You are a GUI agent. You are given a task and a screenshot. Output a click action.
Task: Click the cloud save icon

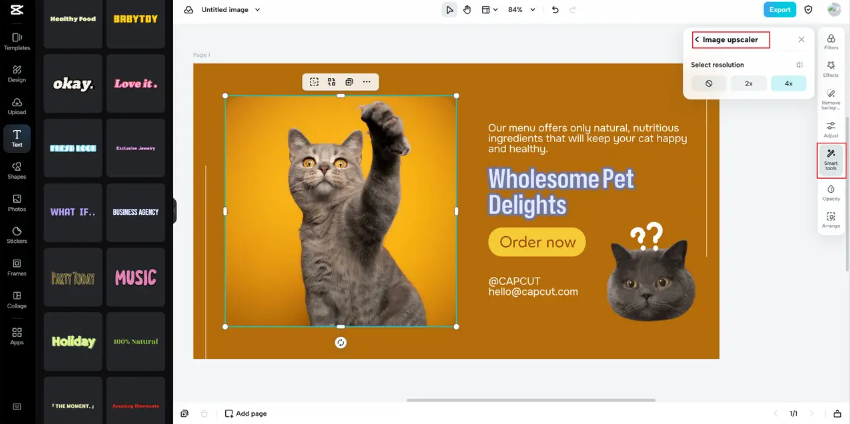point(188,10)
